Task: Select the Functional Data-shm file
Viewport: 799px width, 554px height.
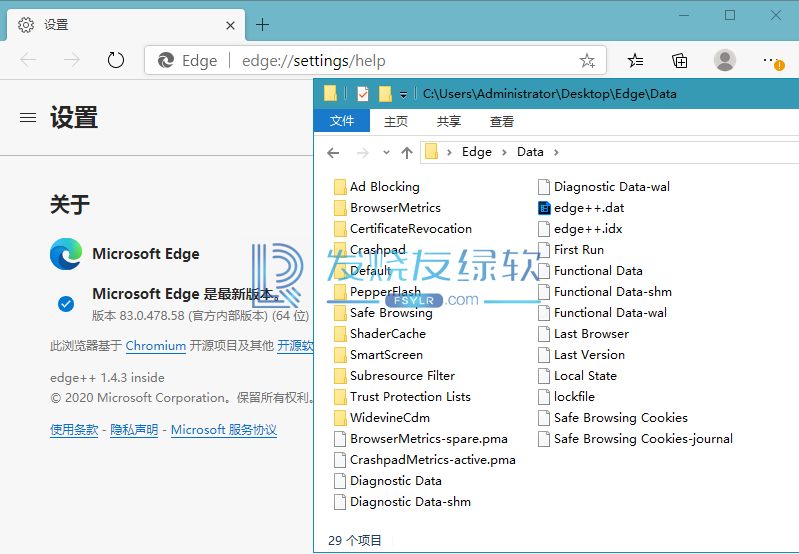Action: [605, 292]
